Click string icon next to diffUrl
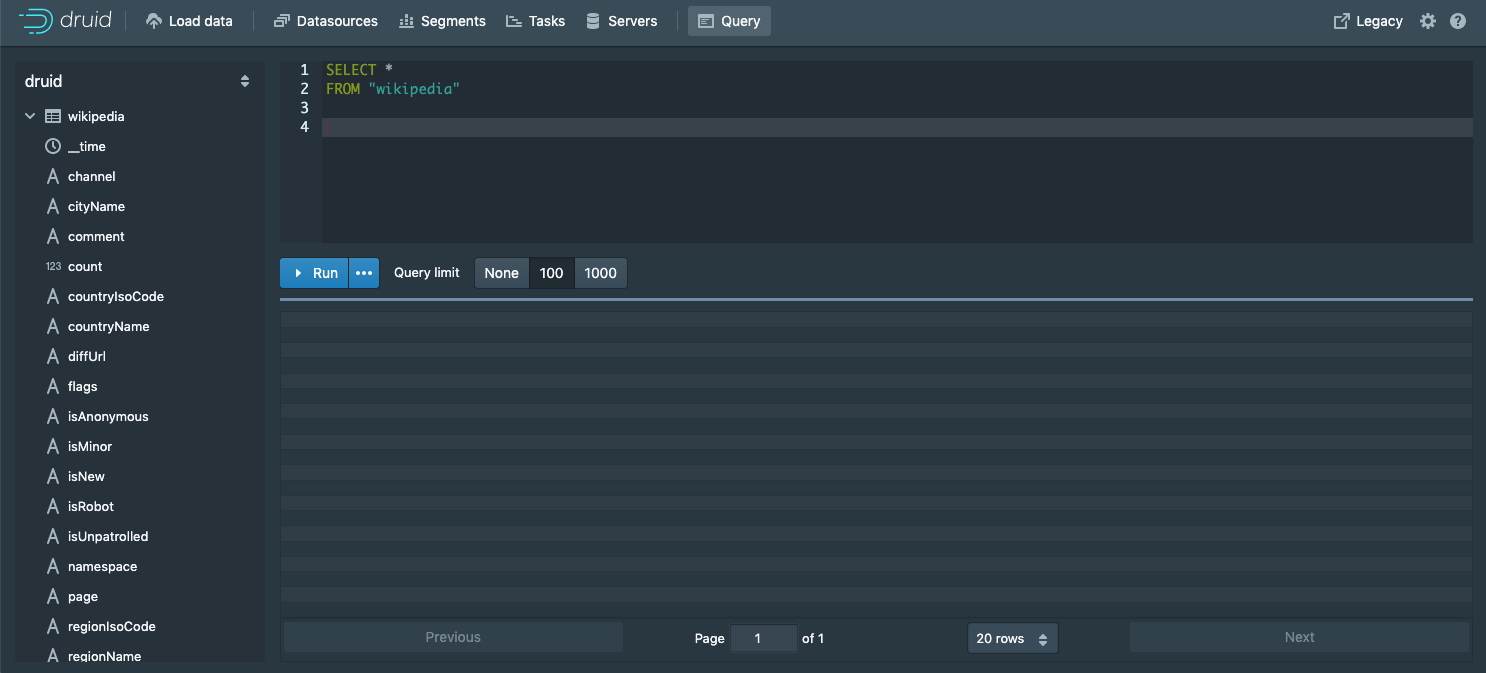Viewport: 1486px width, 673px height. pyautogui.click(x=53, y=357)
